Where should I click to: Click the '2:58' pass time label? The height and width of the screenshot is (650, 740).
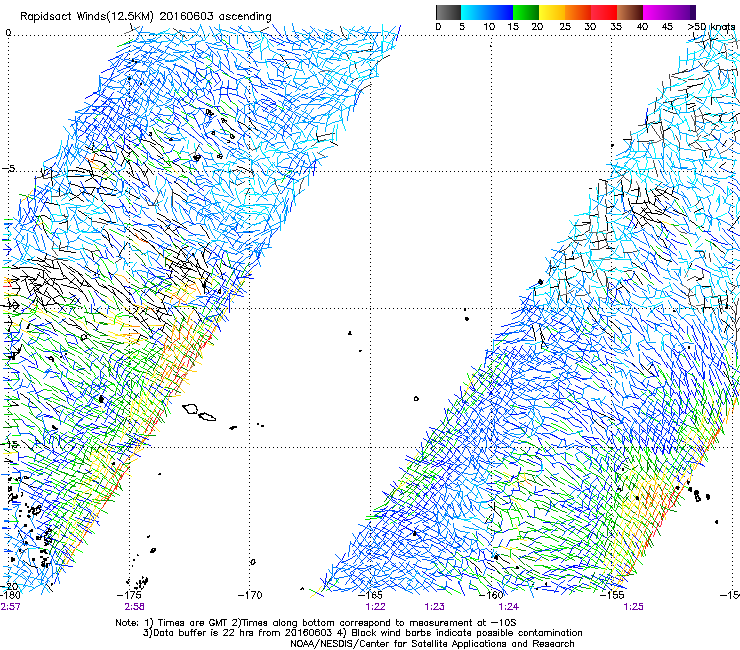[135, 607]
